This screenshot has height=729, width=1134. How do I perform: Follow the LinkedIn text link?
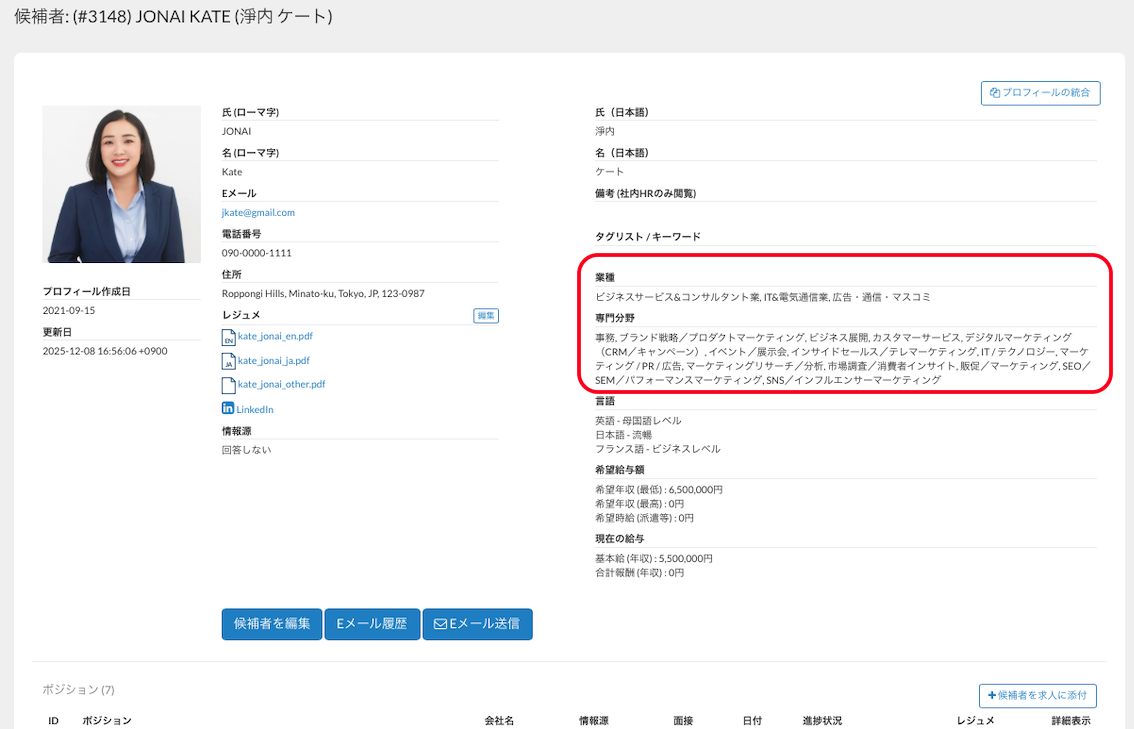(255, 410)
